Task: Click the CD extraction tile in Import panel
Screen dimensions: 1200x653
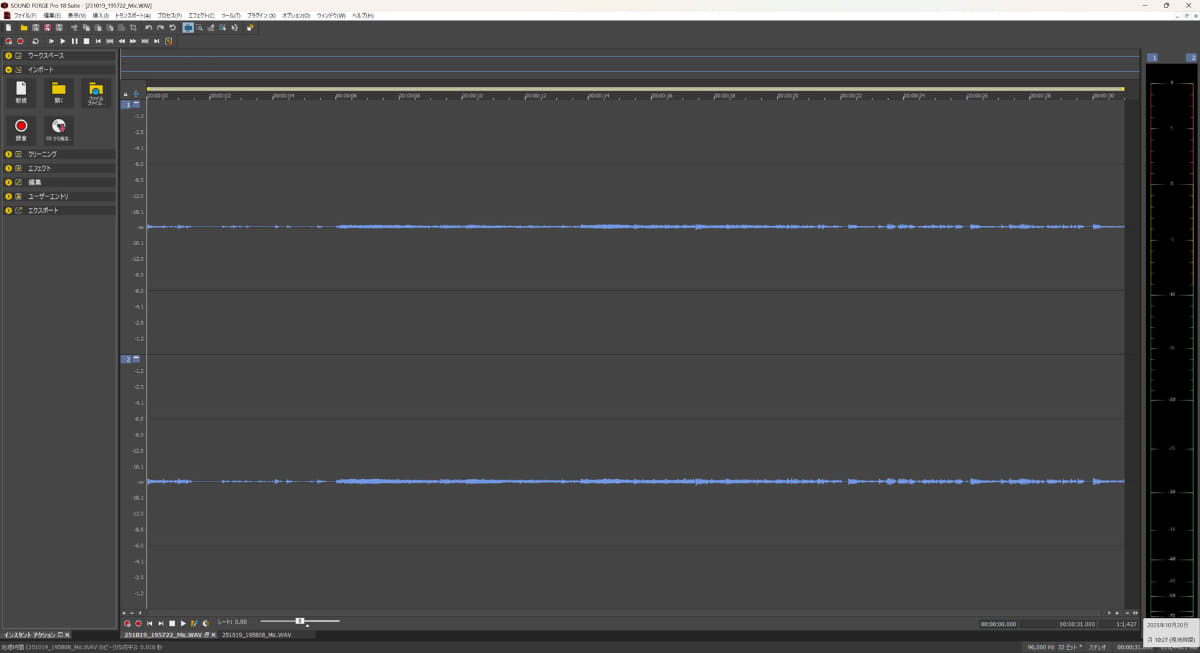Action: 59,130
